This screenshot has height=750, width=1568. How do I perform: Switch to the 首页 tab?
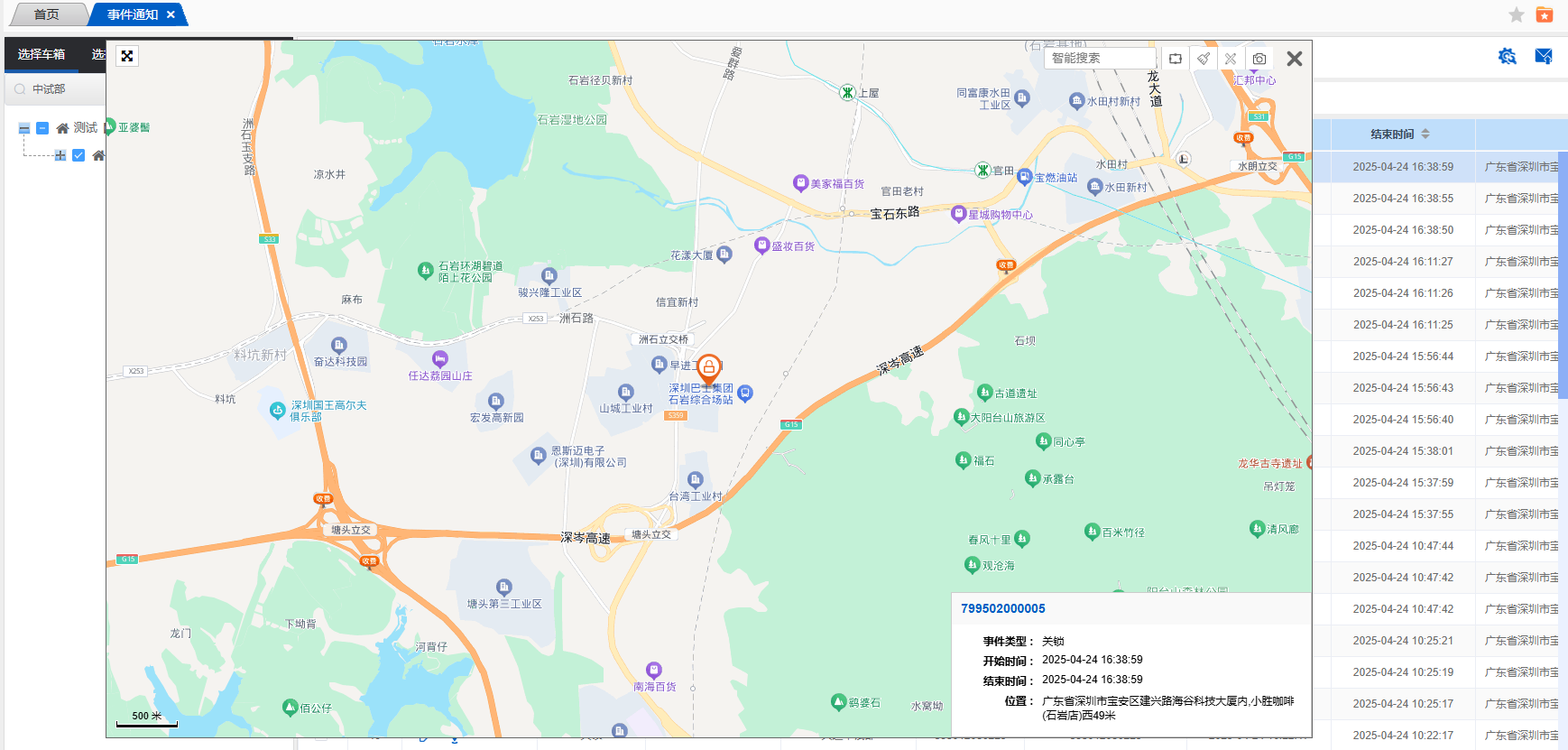click(x=47, y=14)
